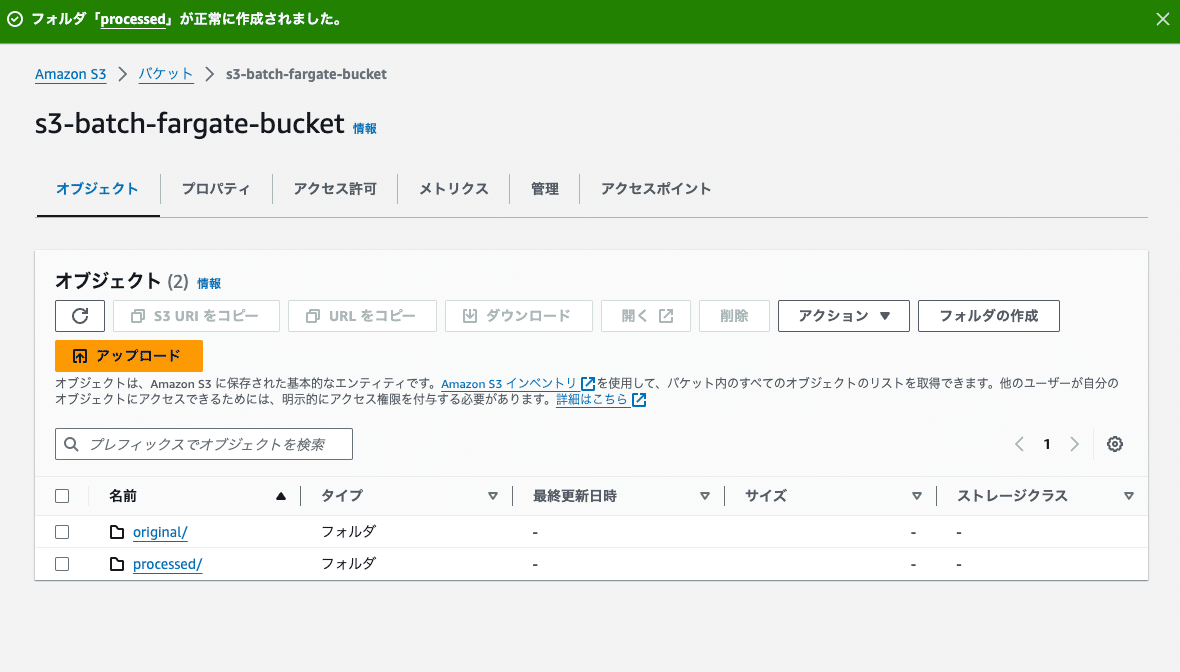The height and width of the screenshot is (672, 1180).
Task: Toggle the select-all objects checkbox
Action: coord(62,496)
